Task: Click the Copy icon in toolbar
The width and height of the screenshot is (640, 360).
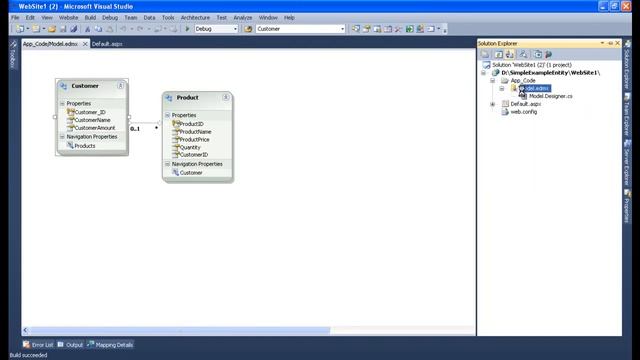Action: tap(98, 29)
